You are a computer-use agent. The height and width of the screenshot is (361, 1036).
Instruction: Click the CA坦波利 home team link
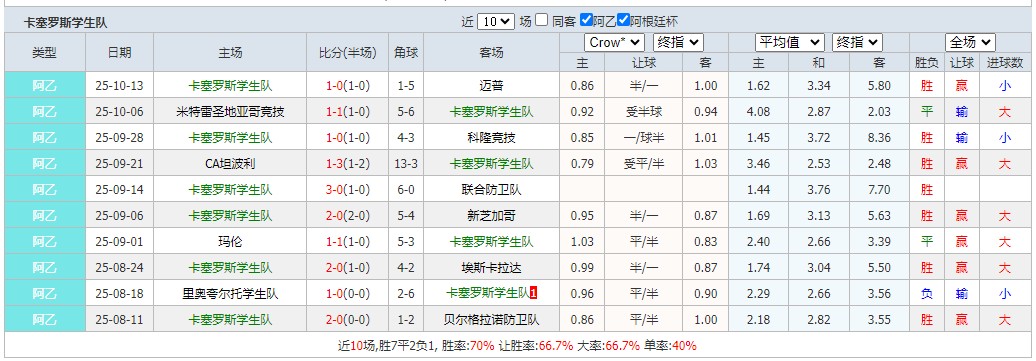tap(230, 163)
